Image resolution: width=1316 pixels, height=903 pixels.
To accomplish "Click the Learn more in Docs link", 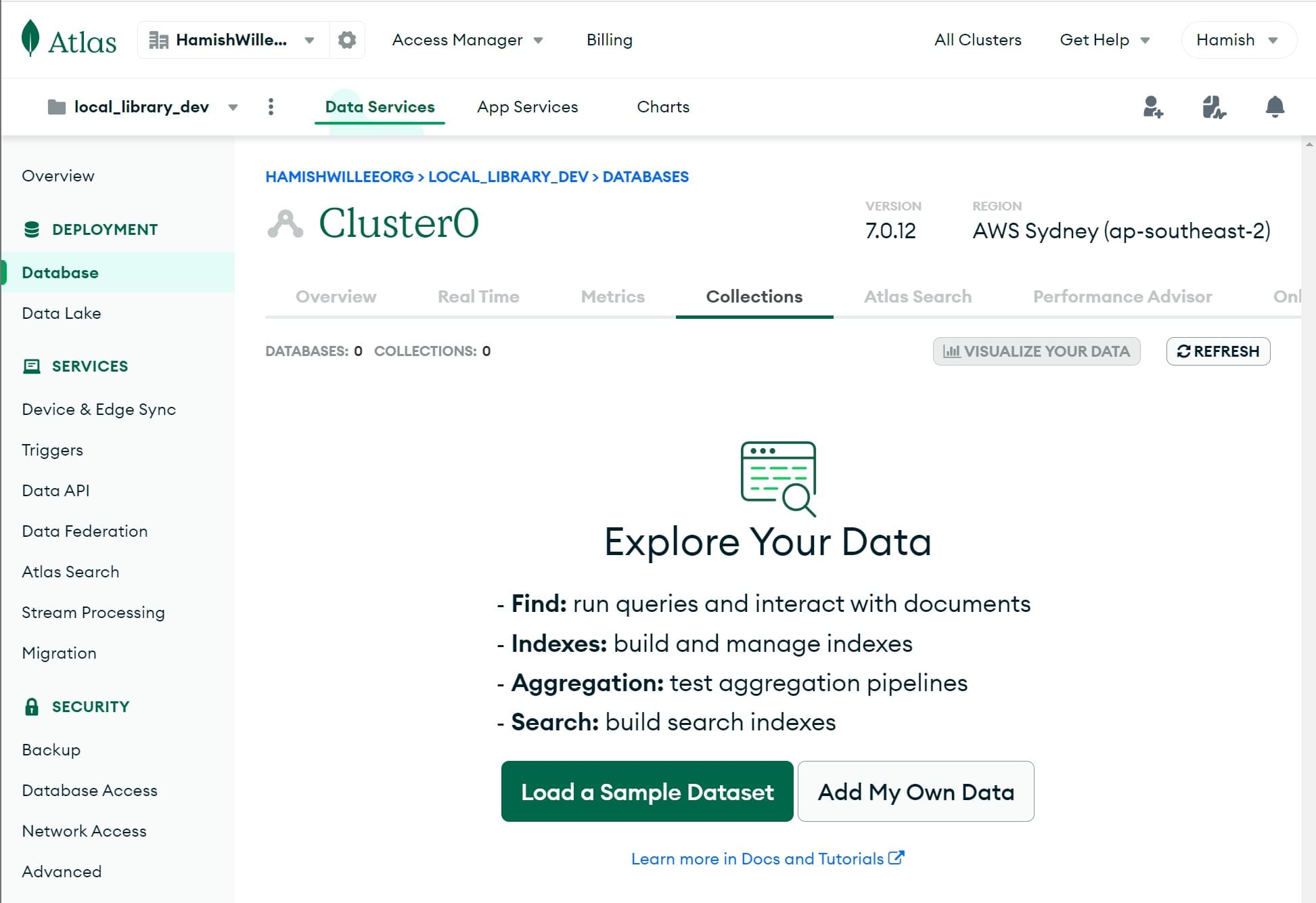I will click(767, 858).
